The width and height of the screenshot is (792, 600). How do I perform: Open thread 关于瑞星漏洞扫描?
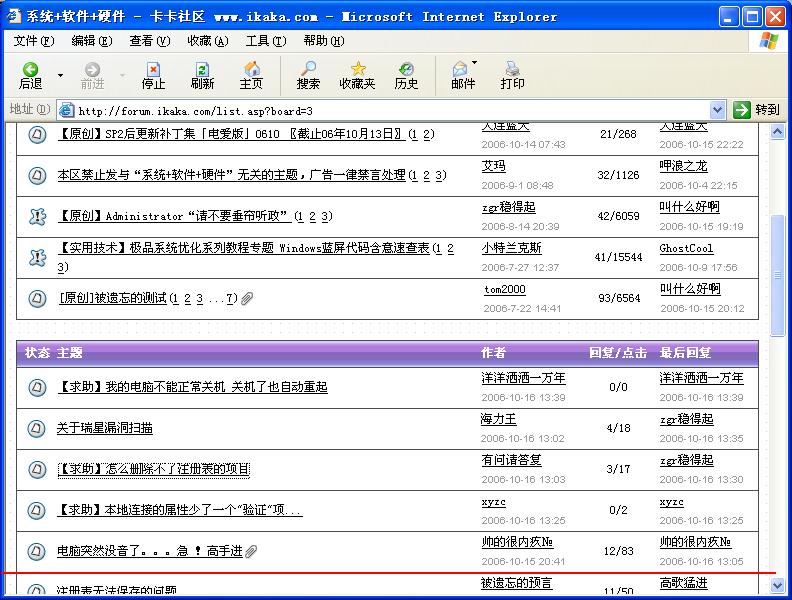pos(104,428)
